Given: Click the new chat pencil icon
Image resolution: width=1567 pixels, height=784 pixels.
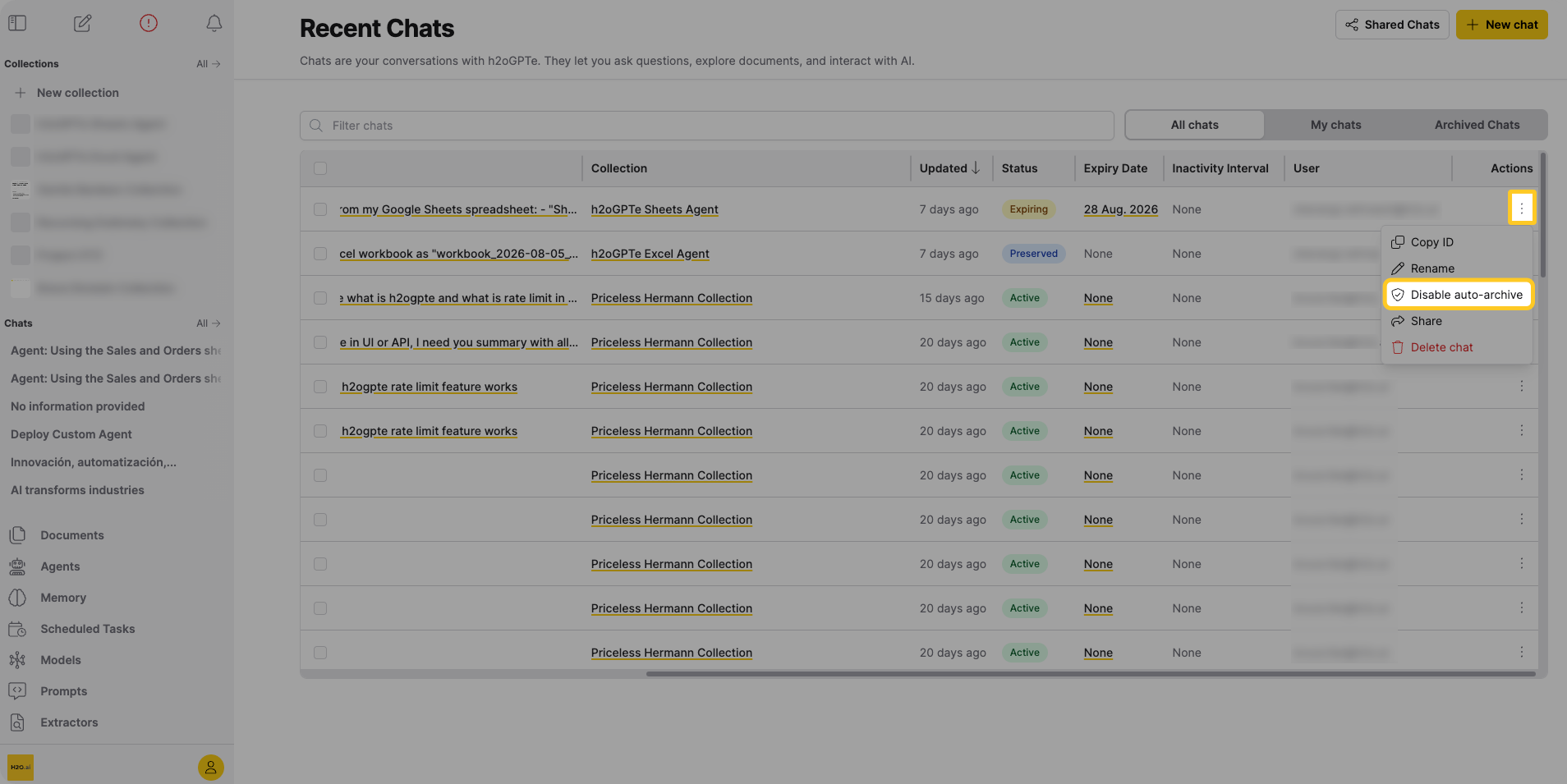Looking at the screenshot, I should click(x=83, y=23).
